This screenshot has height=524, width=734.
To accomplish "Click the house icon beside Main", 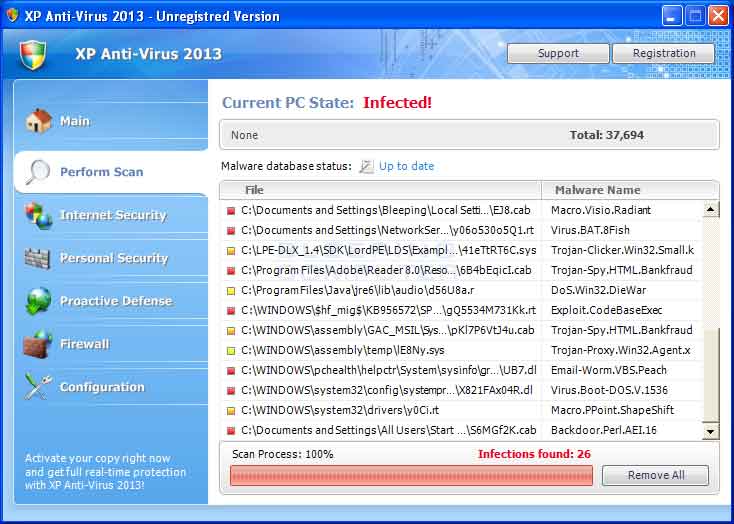I will (39, 121).
